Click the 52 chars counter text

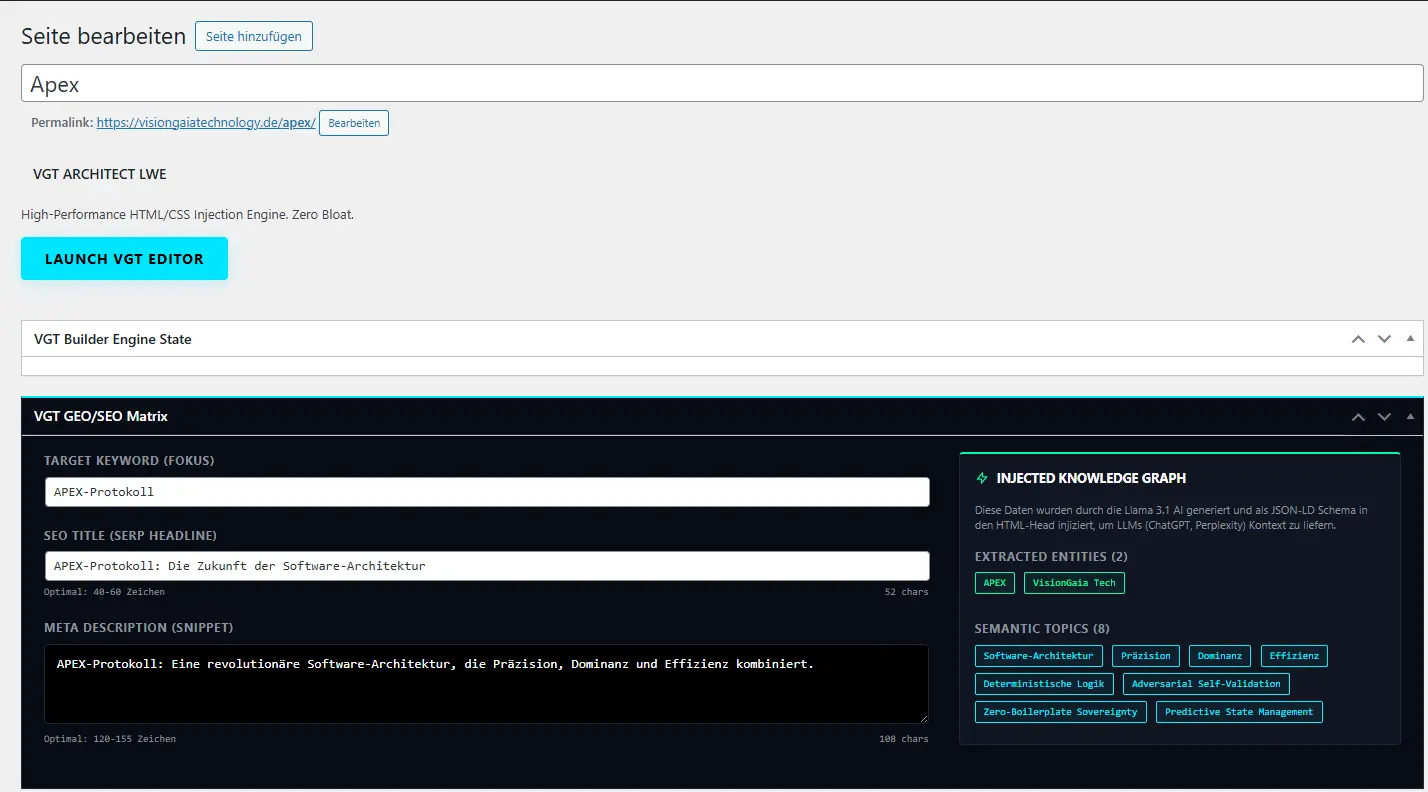point(906,592)
